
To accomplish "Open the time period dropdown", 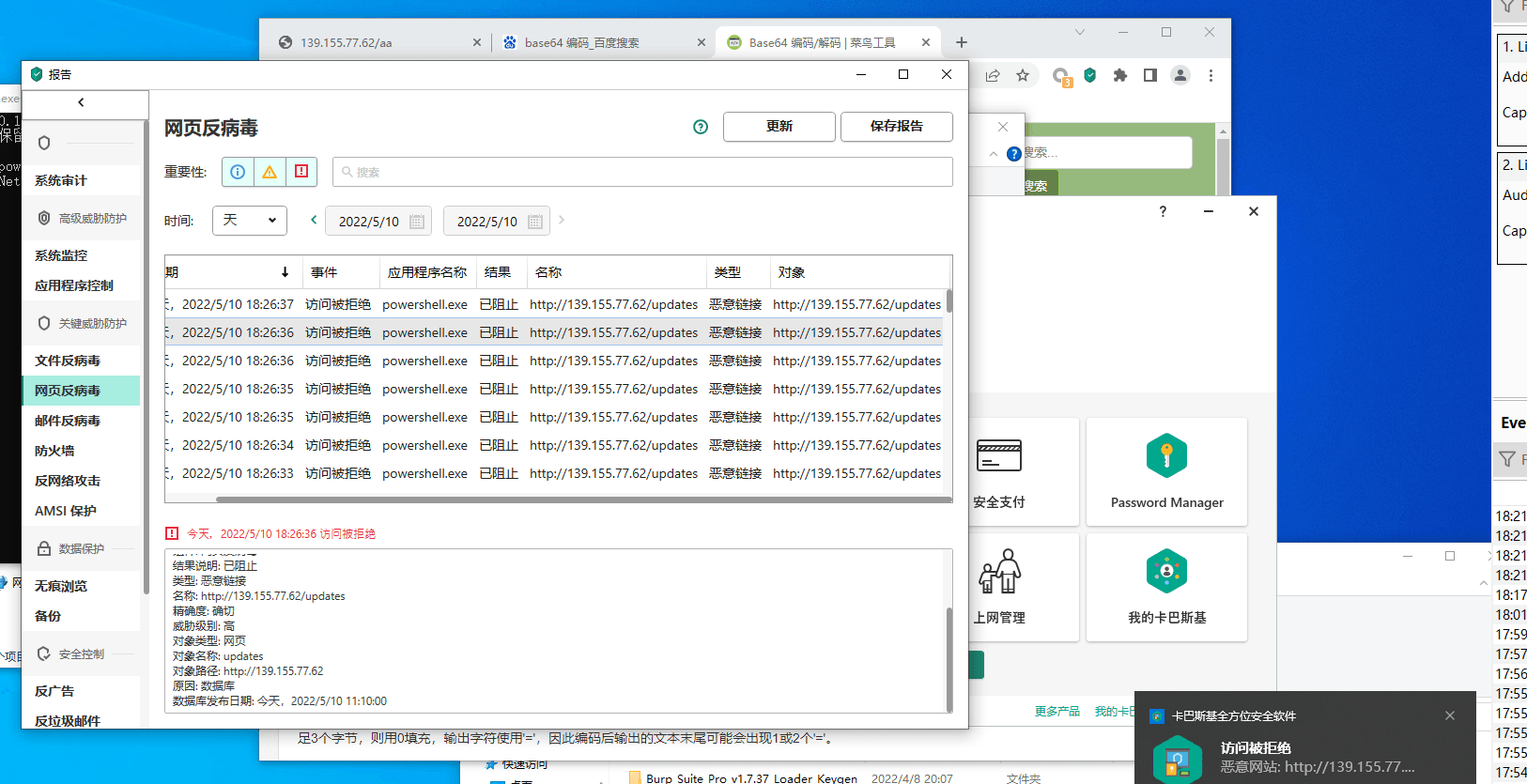I will [x=250, y=221].
